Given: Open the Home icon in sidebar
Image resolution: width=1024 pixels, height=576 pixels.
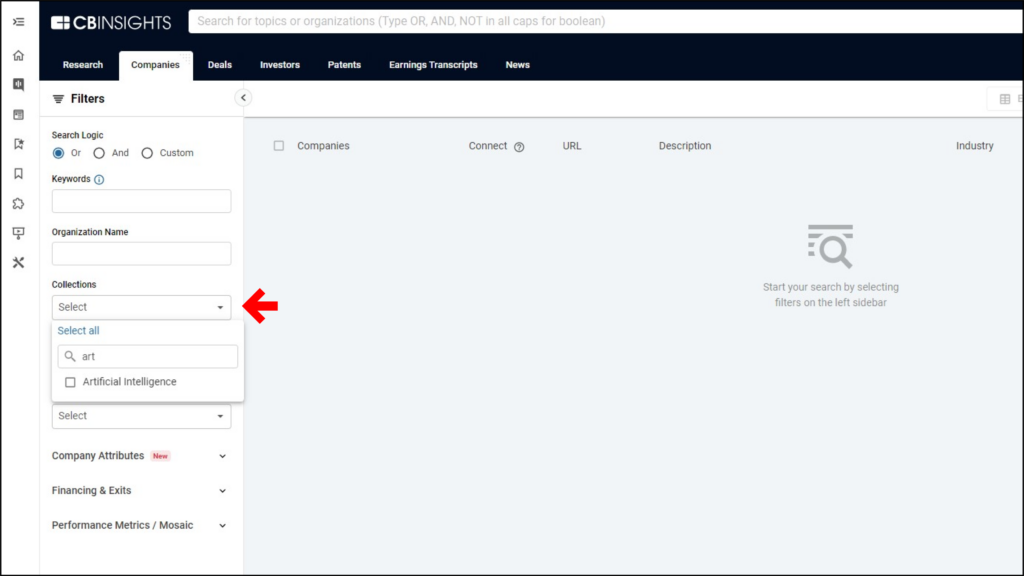Looking at the screenshot, I should (18, 56).
